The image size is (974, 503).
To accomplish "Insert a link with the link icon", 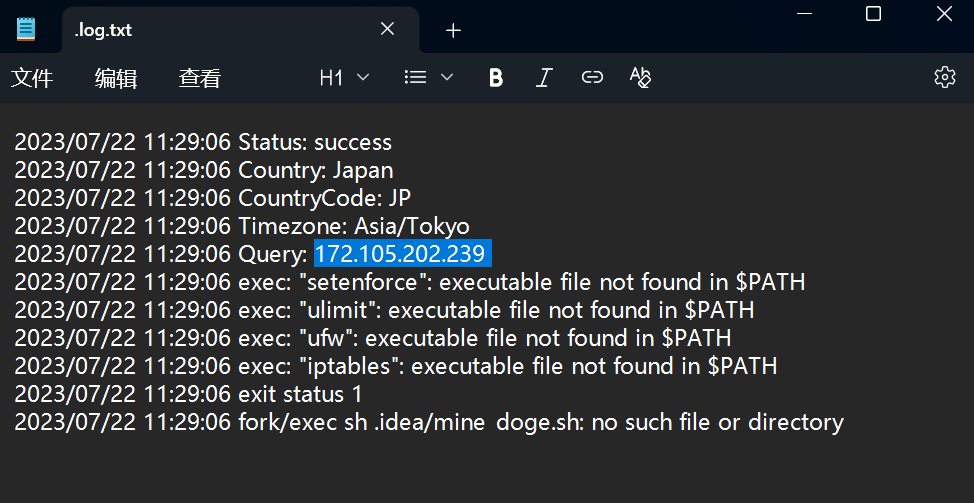I will 592,77.
